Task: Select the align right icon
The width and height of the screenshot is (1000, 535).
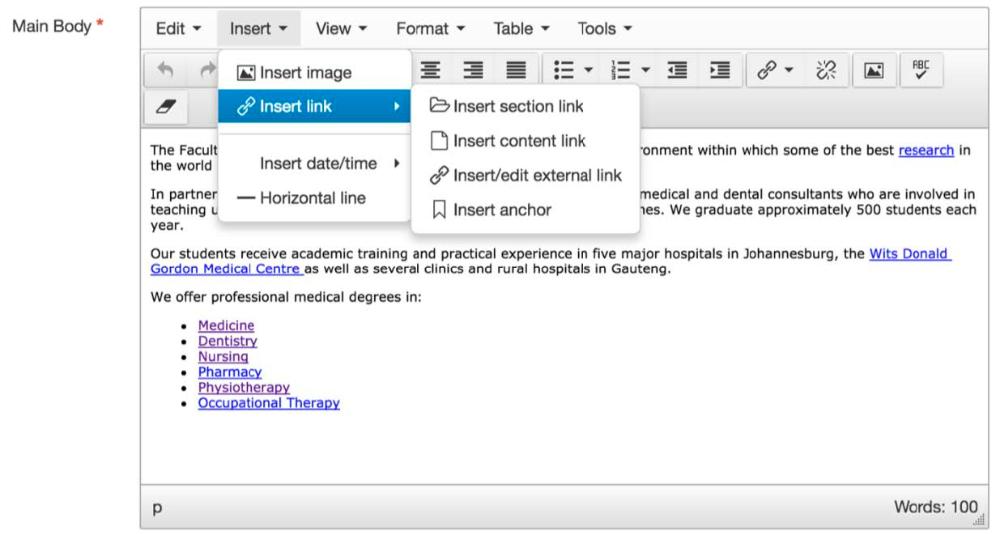Action: click(473, 70)
